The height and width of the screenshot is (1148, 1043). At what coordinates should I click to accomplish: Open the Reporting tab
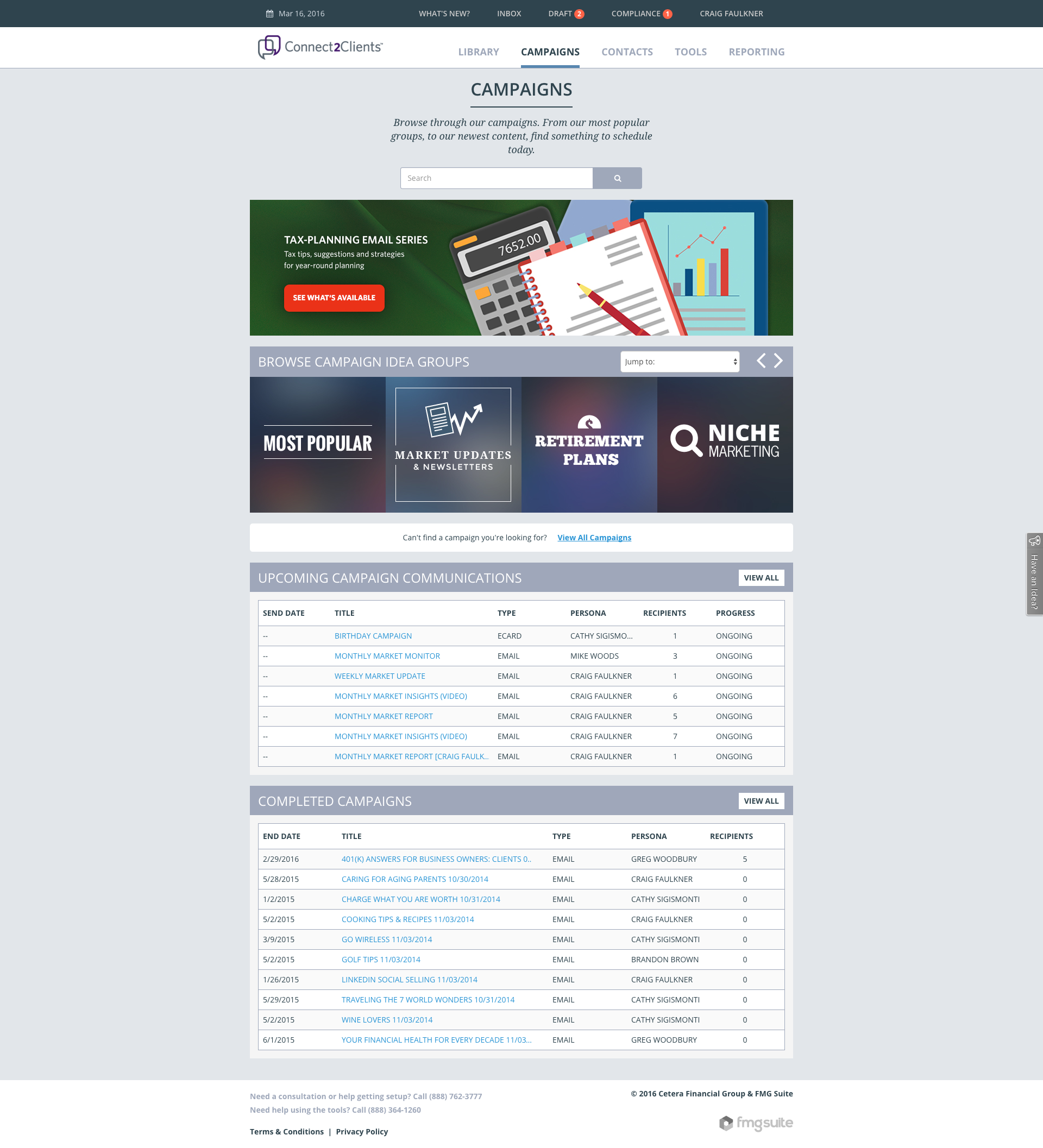[756, 52]
